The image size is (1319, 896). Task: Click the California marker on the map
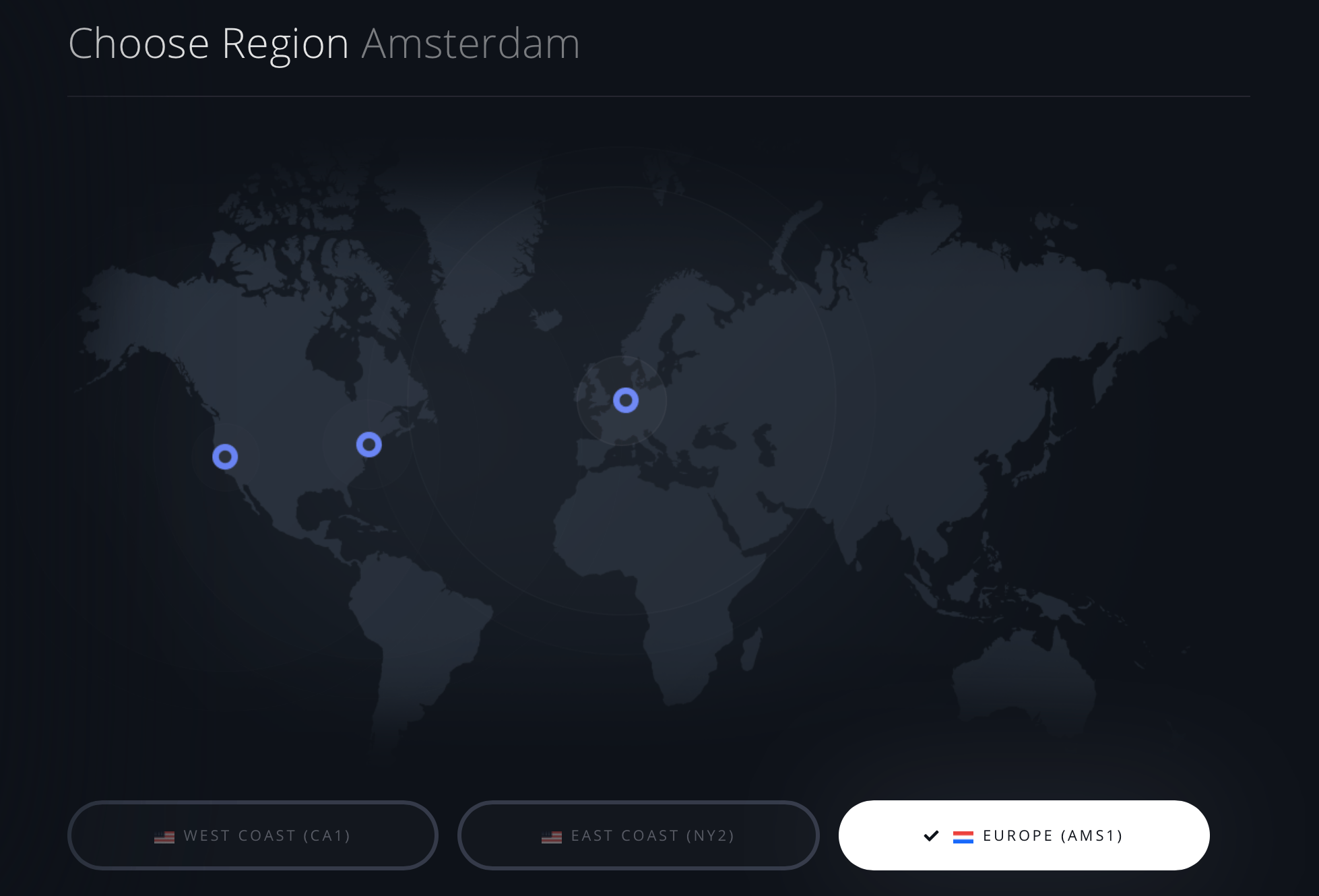point(225,457)
